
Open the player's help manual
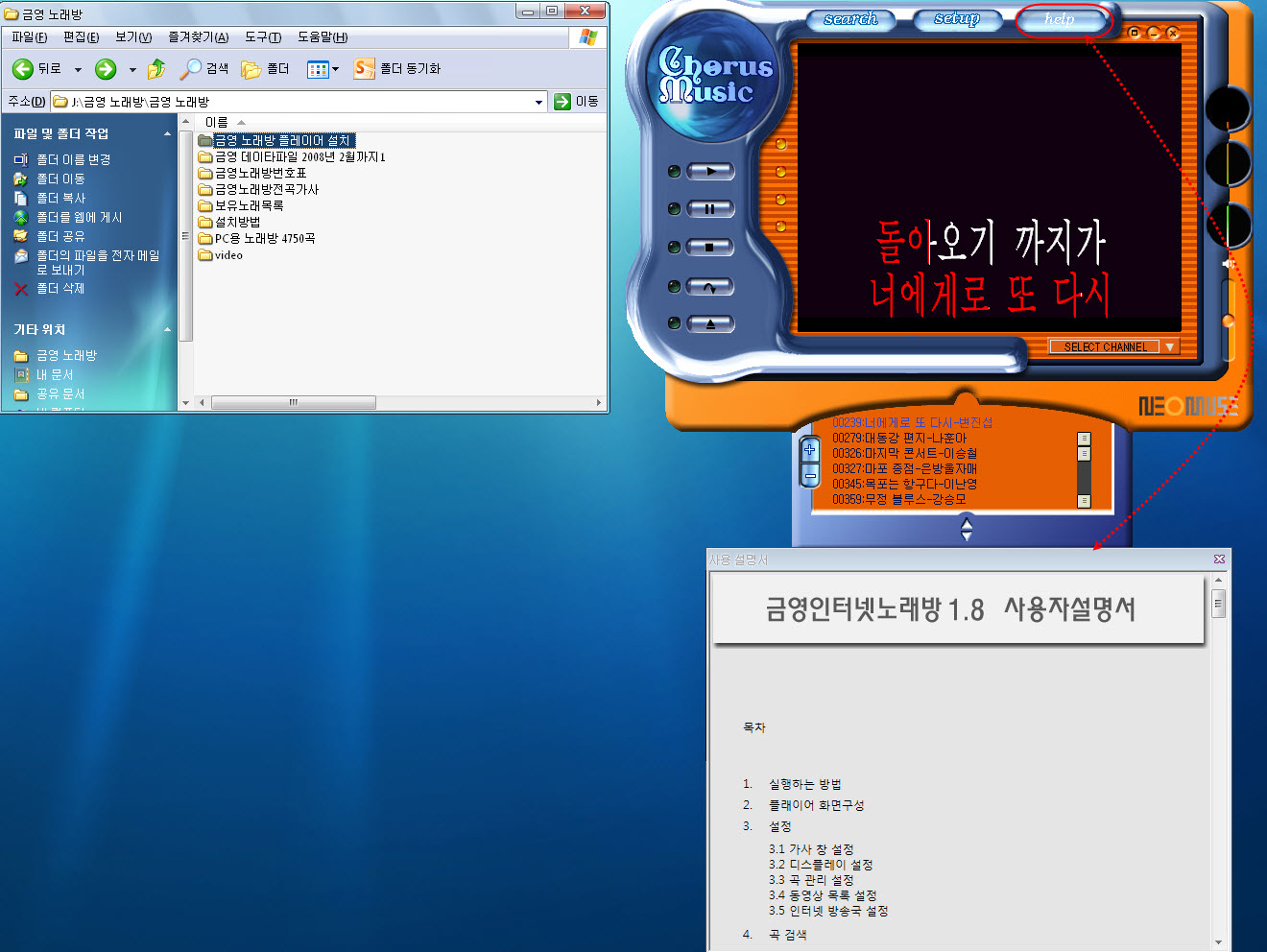click(1060, 19)
